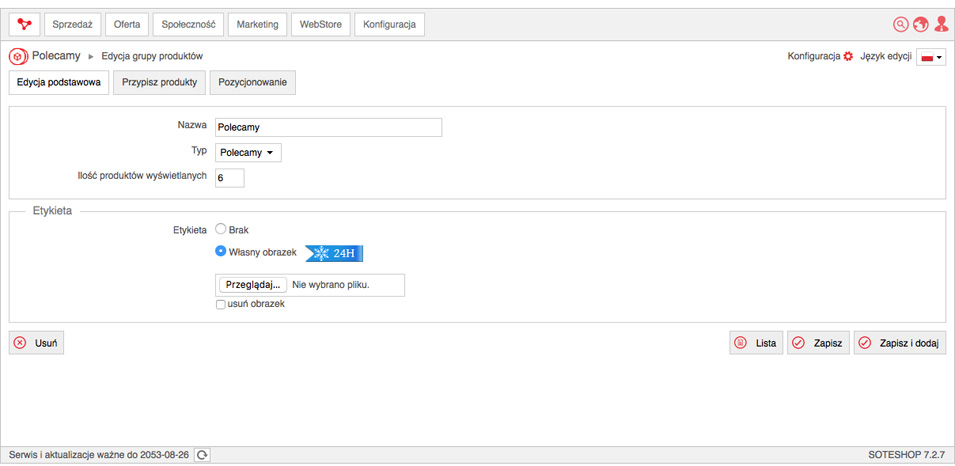Click the red SOTESHOP logo icon

(x=24, y=24)
